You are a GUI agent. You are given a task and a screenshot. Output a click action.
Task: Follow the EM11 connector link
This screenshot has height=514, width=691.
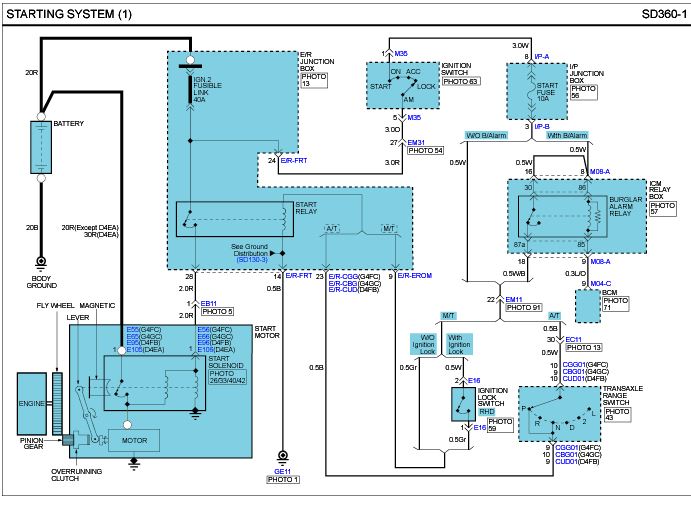point(514,299)
